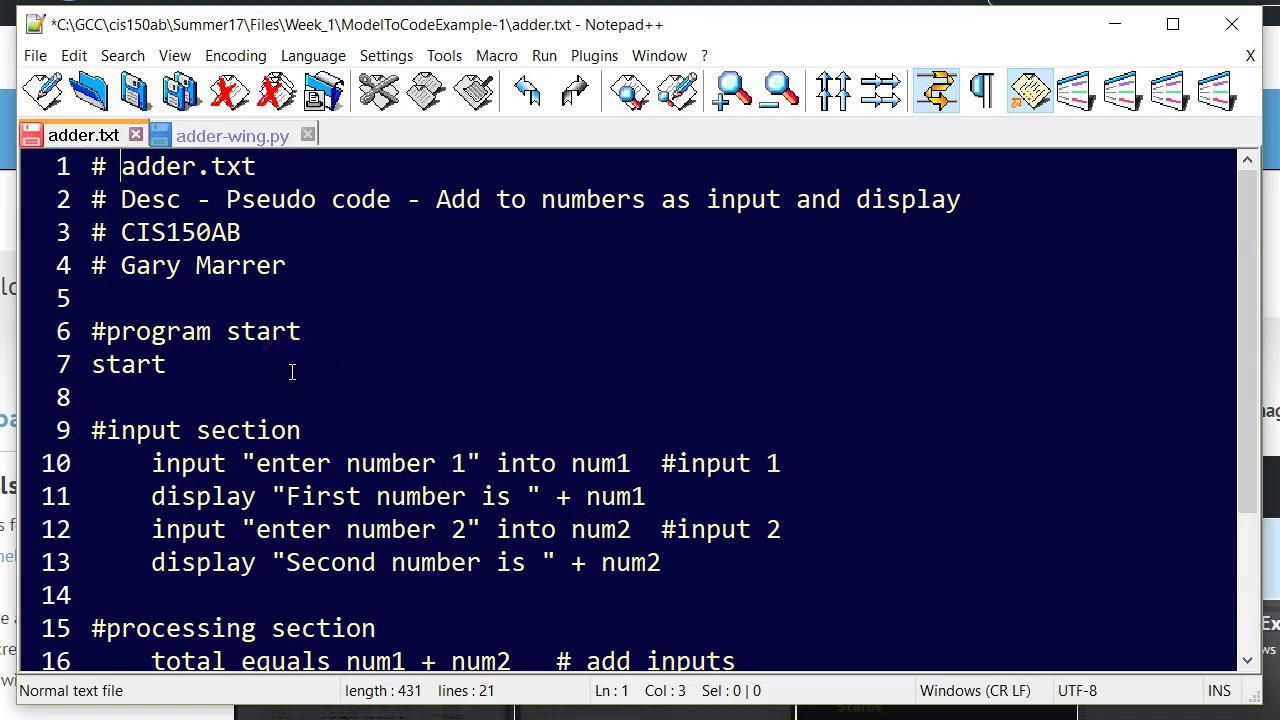Click the vertical scrollbar up arrow
This screenshot has height=720, width=1280.
(x=1248, y=160)
